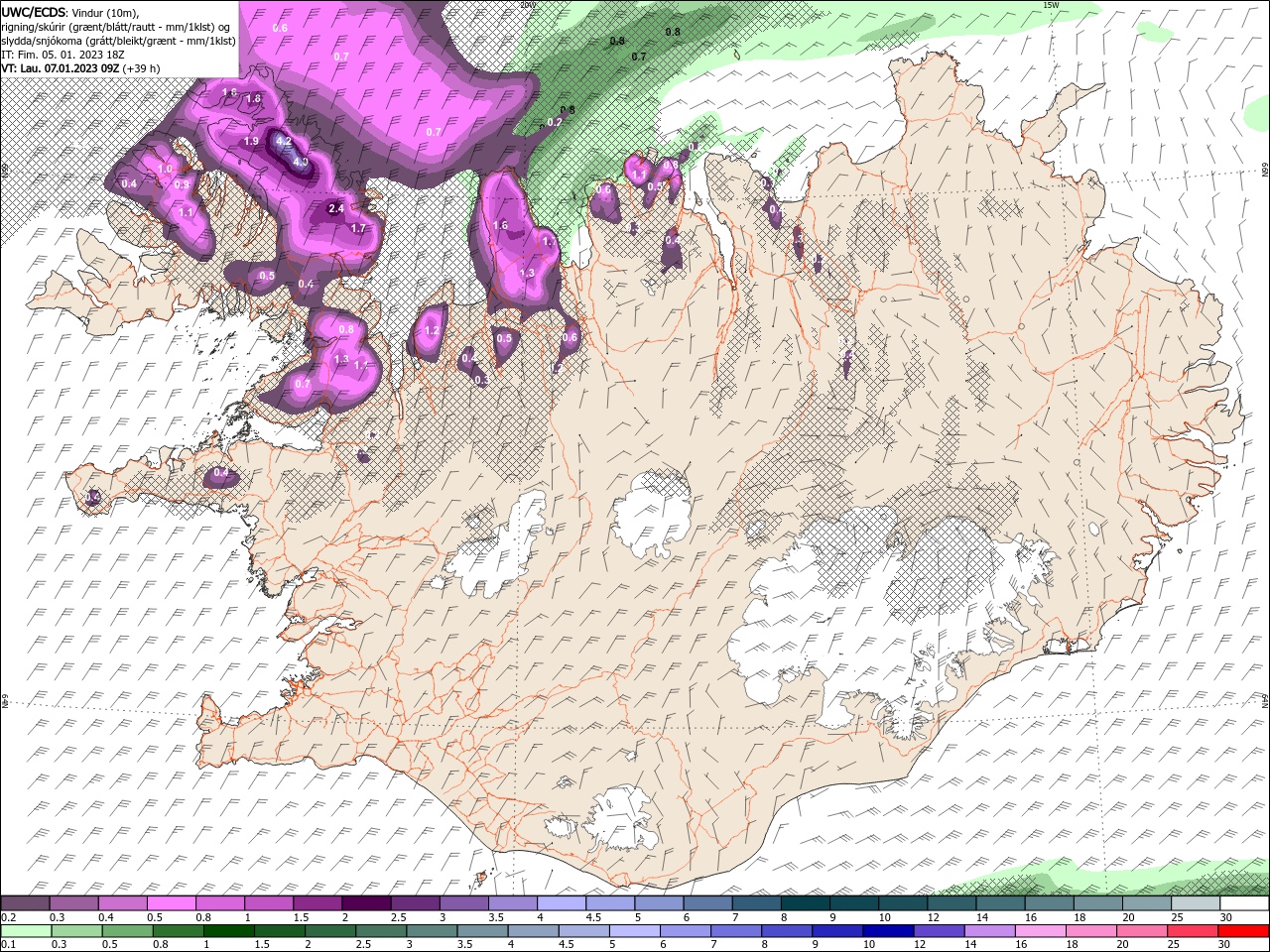Click the 'UWC/ECDS: Vindur (10m)' title line

coord(70,12)
